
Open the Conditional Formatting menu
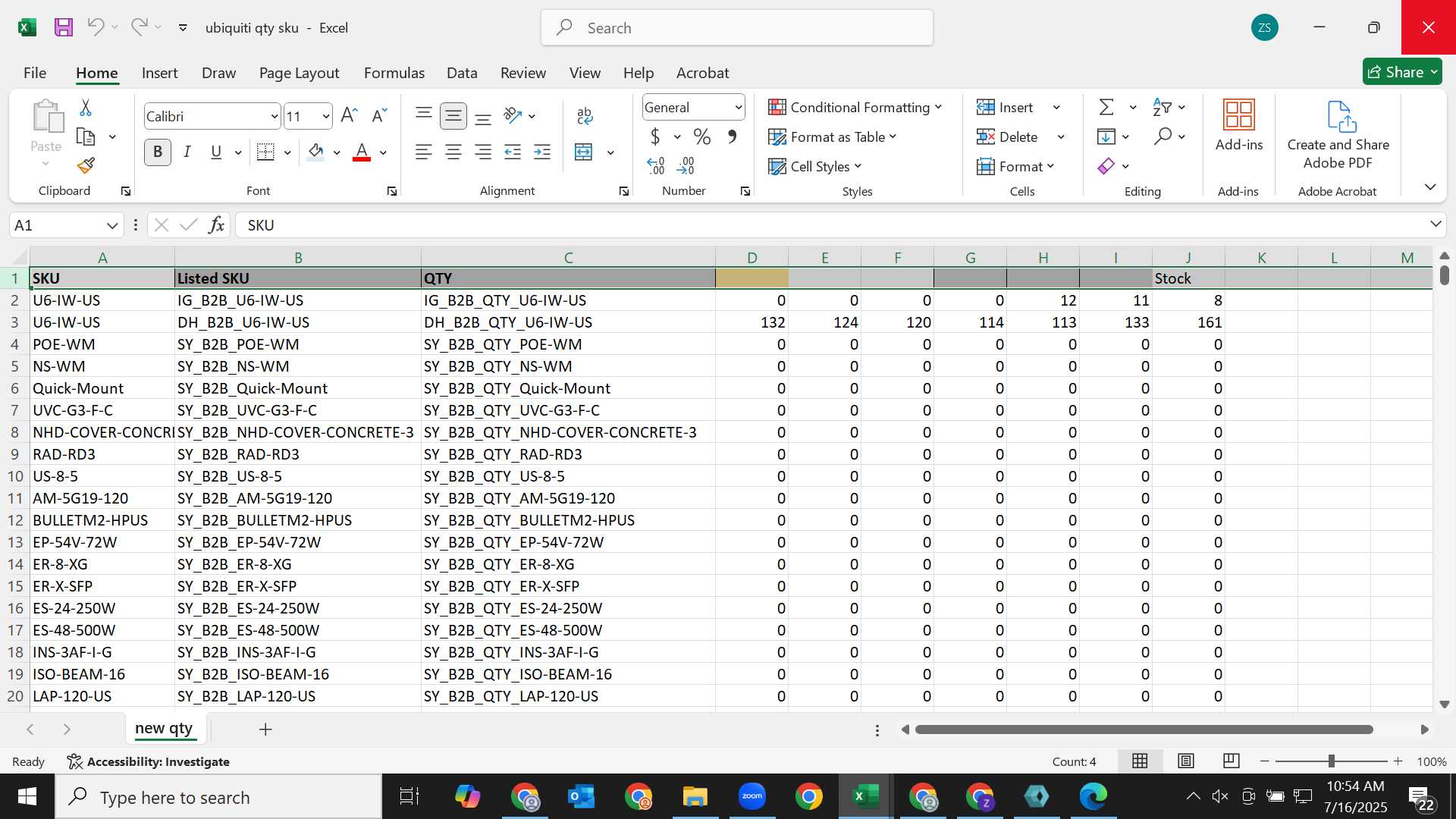coord(855,108)
